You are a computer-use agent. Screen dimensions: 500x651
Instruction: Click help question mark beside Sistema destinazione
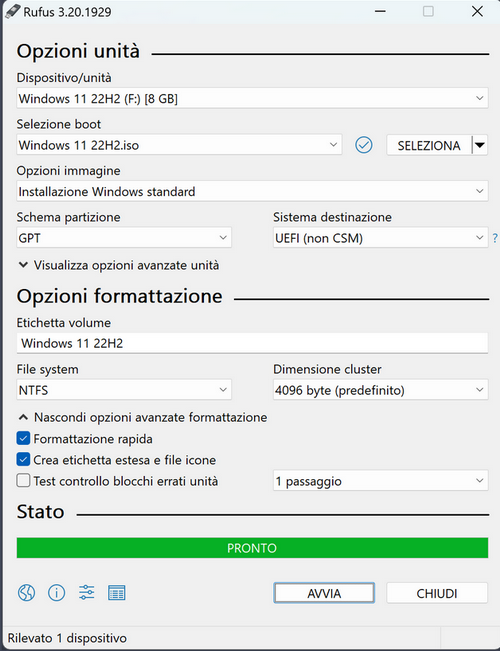pos(495,238)
